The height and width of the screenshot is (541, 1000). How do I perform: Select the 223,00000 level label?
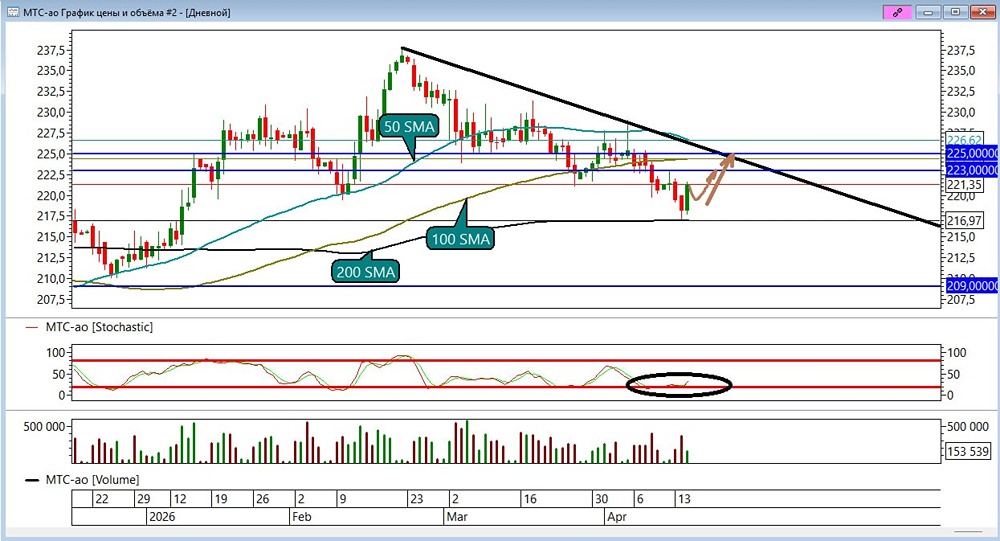[972, 170]
